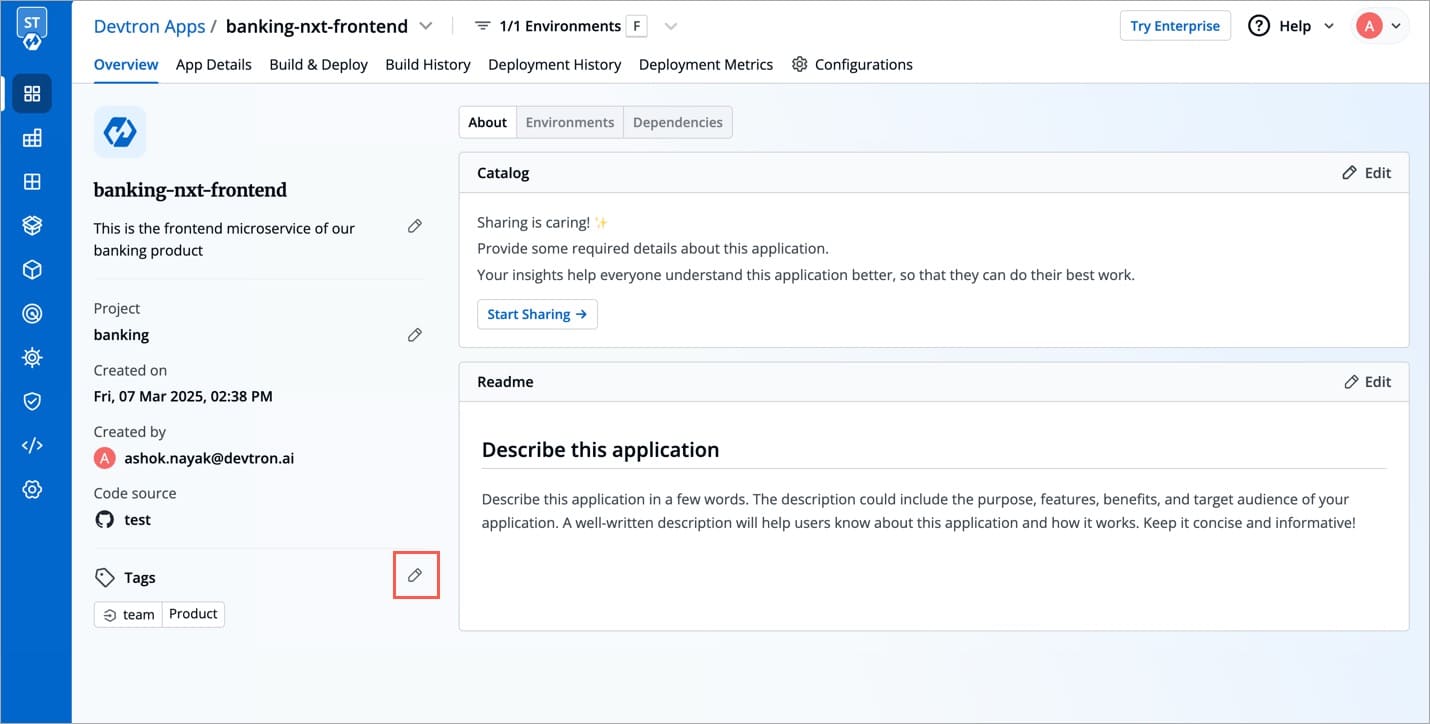Click the 'Describe this application' heading
Image resolution: width=1430 pixels, height=724 pixels.
pyautogui.click(x=600, y=450)
